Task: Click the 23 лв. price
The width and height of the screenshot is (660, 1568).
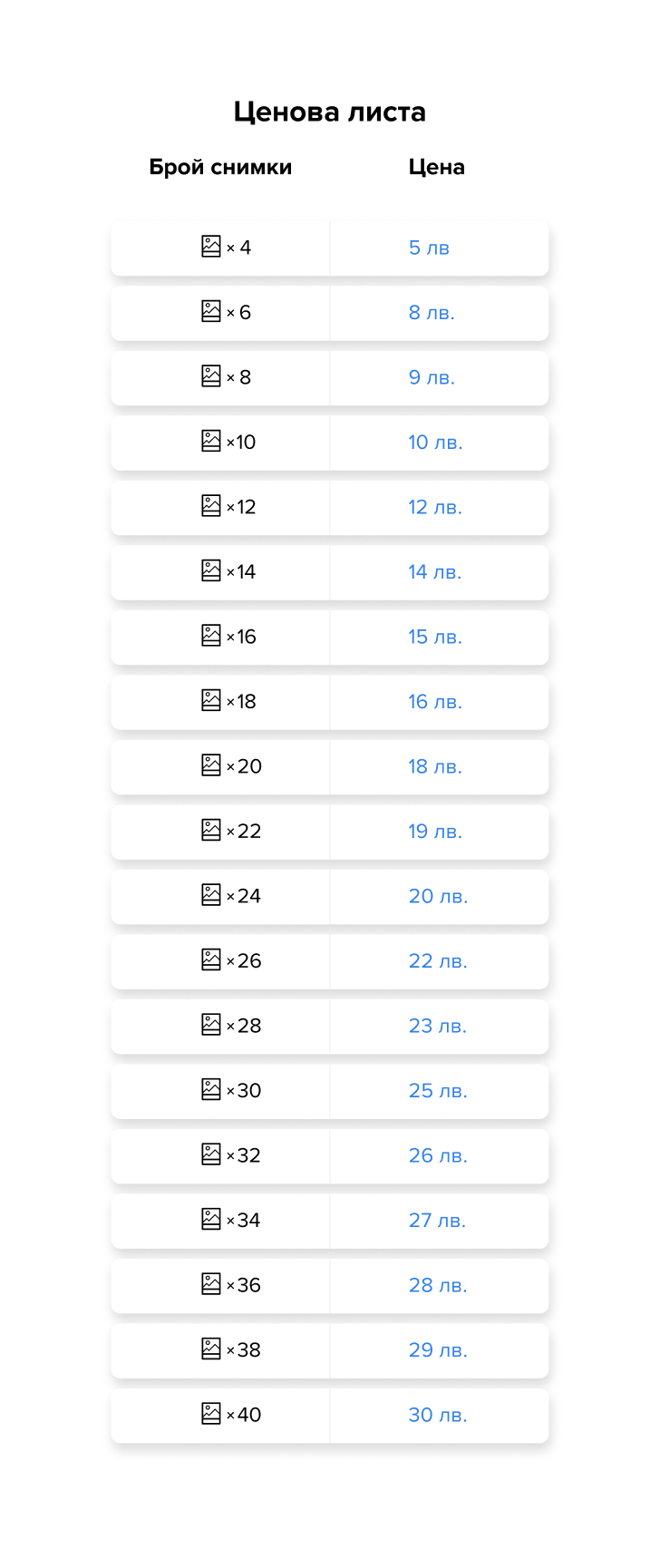Action: (x=438, y=1026)
